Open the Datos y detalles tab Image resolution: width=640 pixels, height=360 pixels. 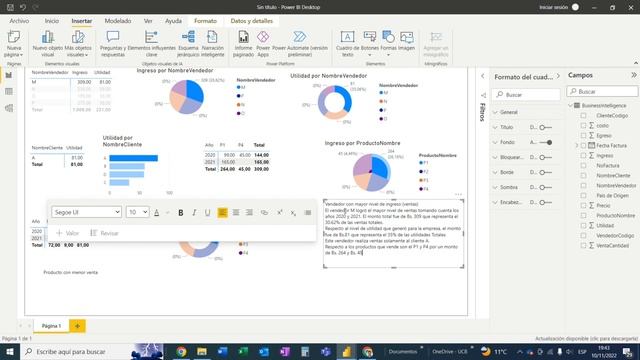click(251, 21)
